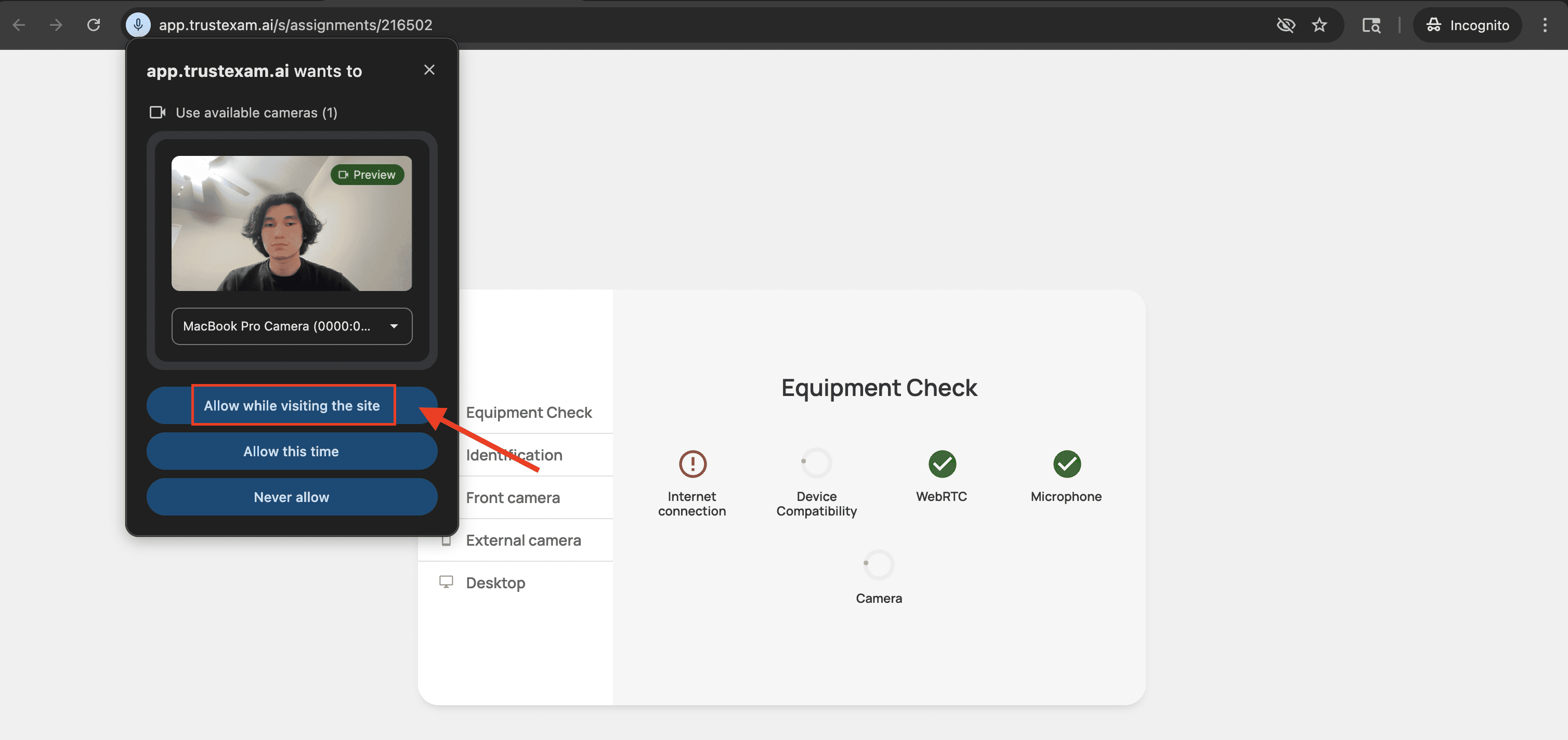Click the camera preview thumbnail
Screen dimensions: 1568x740
point(292,223)
